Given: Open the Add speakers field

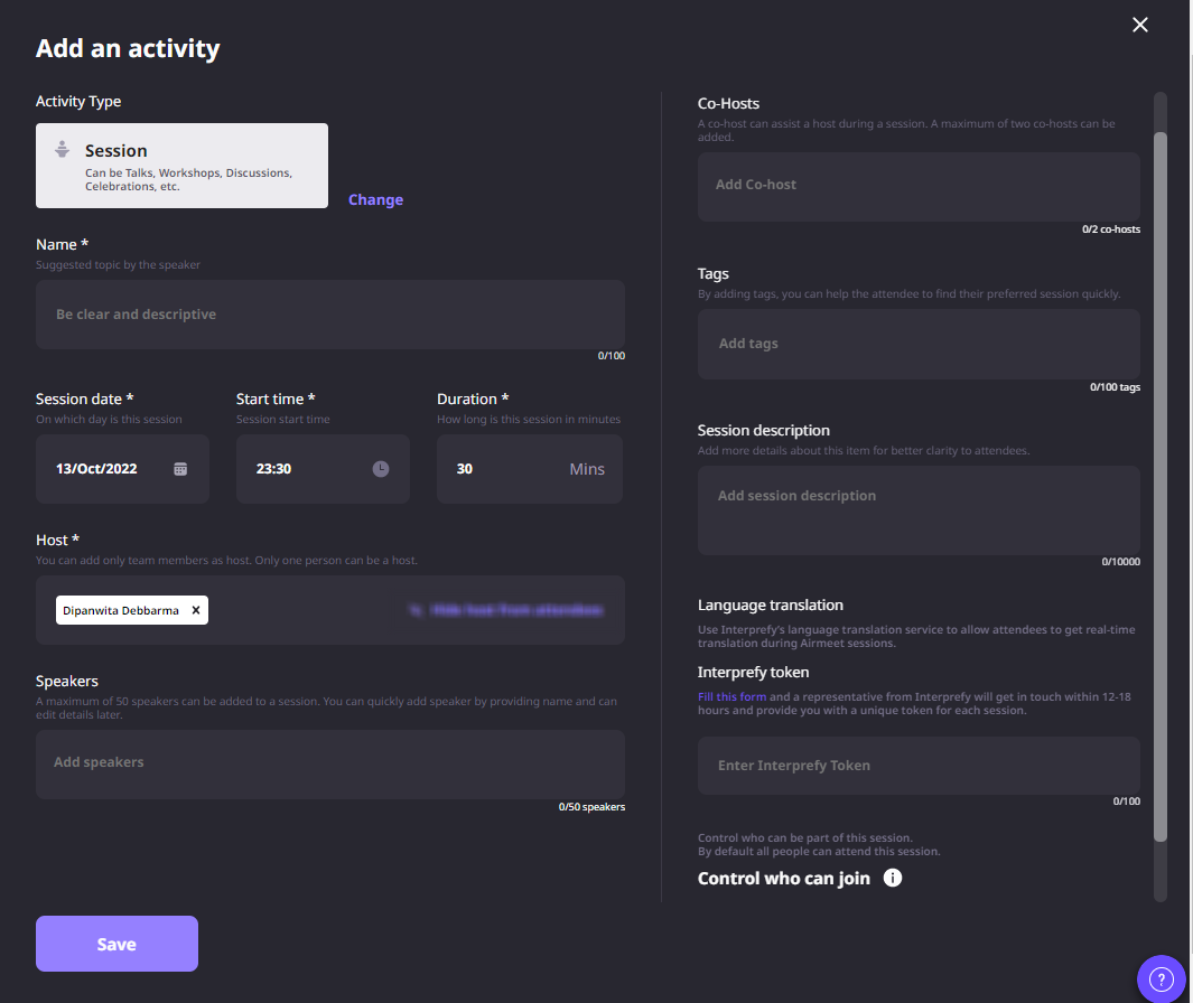Looking at the screenshot, I should click(330, 763).
